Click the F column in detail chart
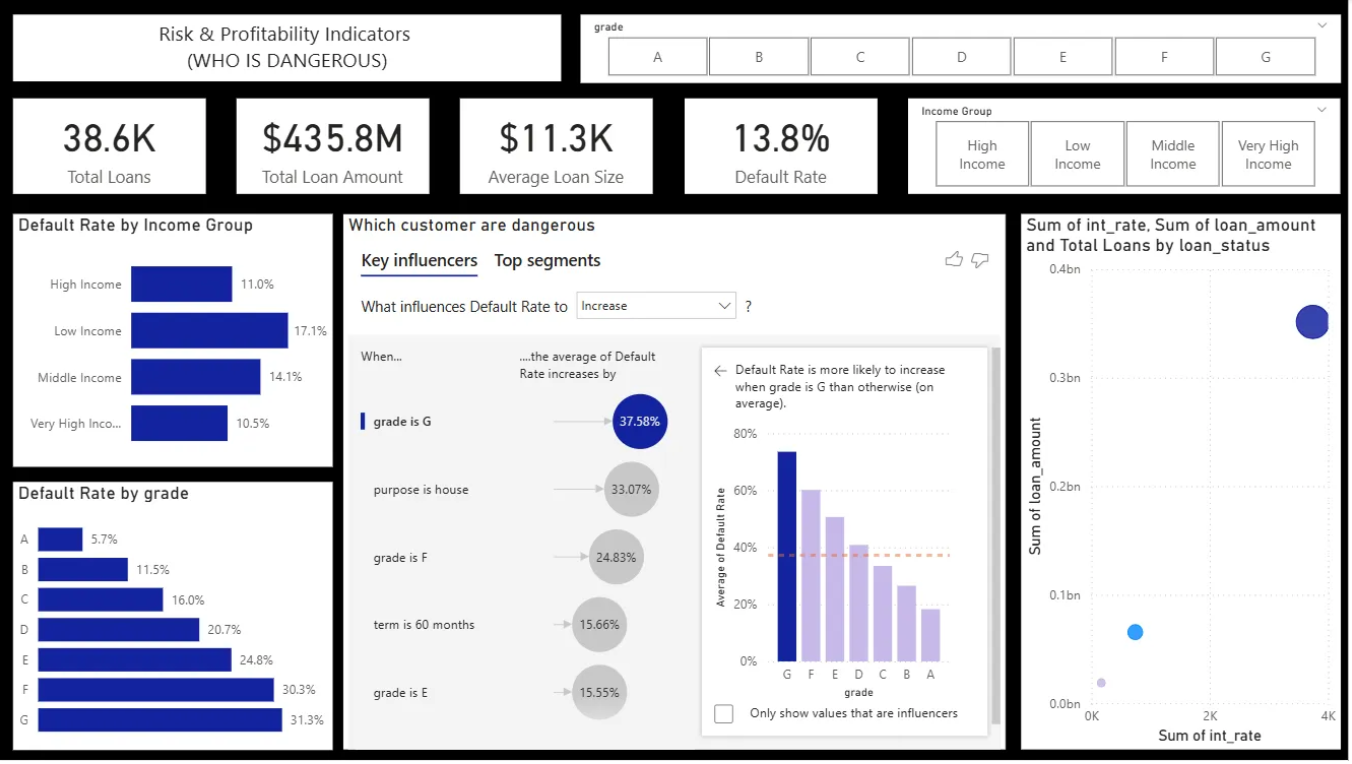 coord(811,576)
